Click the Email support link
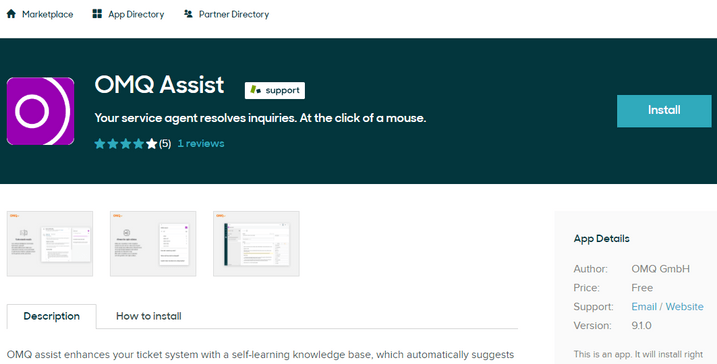 pyautogui.click(x=644, y=307)
